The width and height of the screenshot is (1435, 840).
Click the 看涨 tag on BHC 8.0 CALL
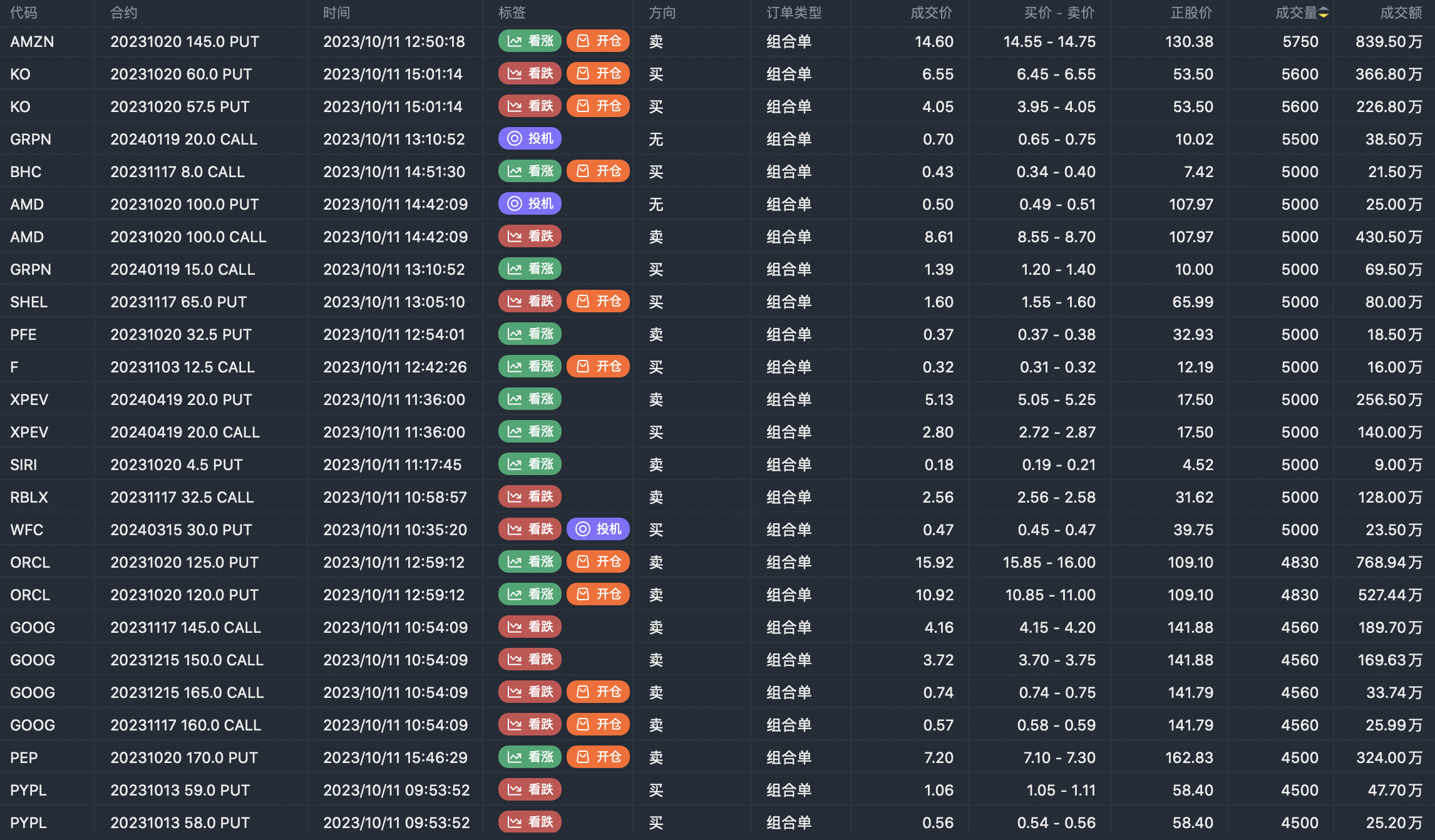tap(530, 172)
